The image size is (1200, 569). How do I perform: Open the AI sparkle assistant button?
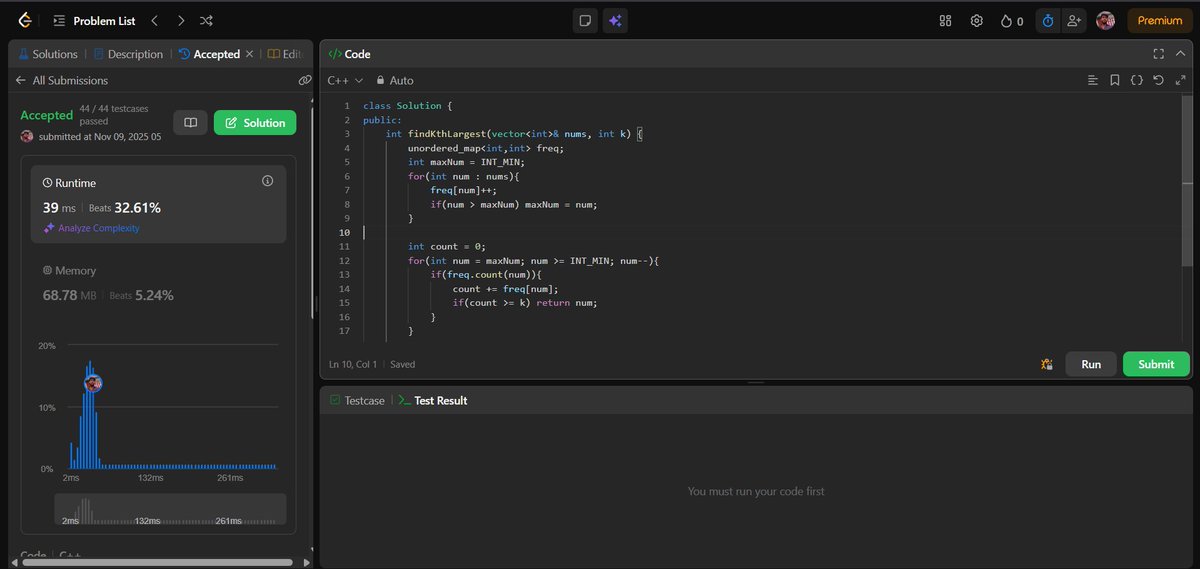coord(615,20)
